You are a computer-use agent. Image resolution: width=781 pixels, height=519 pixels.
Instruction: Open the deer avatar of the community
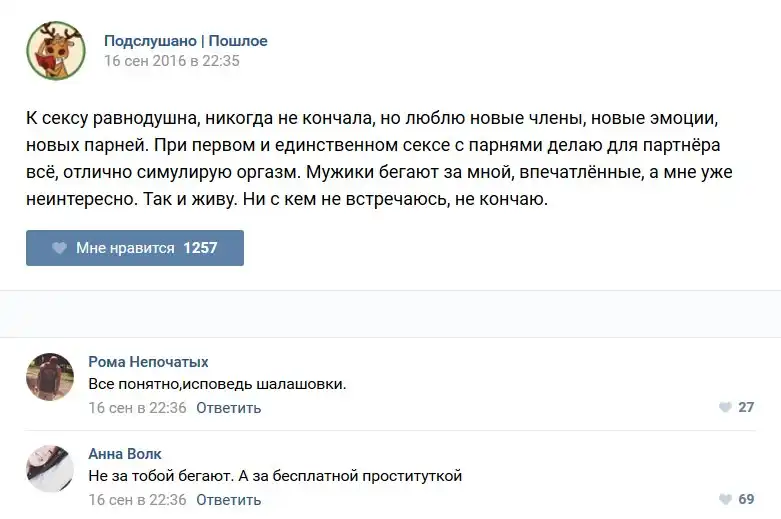point(56,52)
